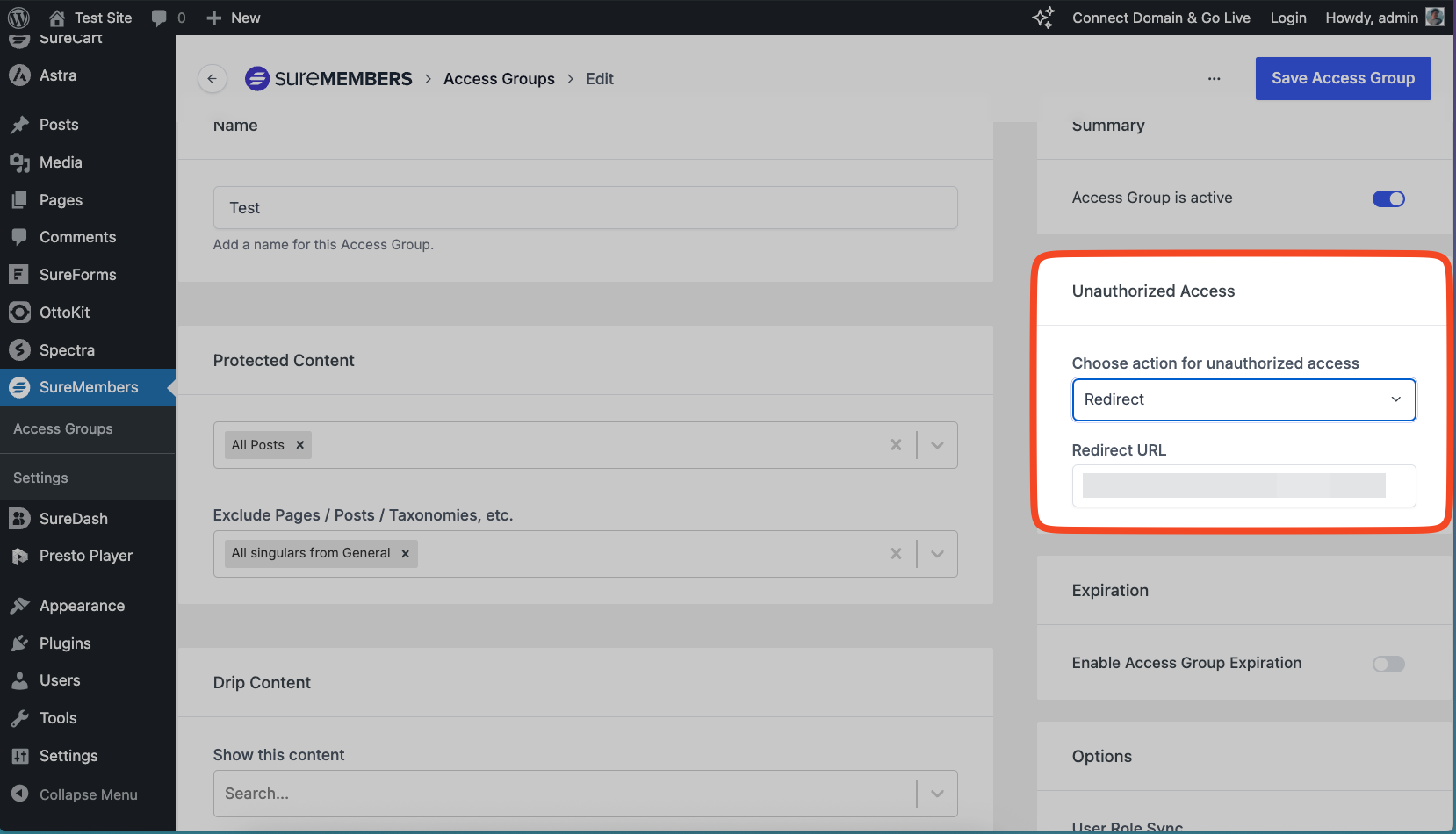Click the Tools wrench icon
This screenshot has height=834, width=1456.
tap(19, 718)
